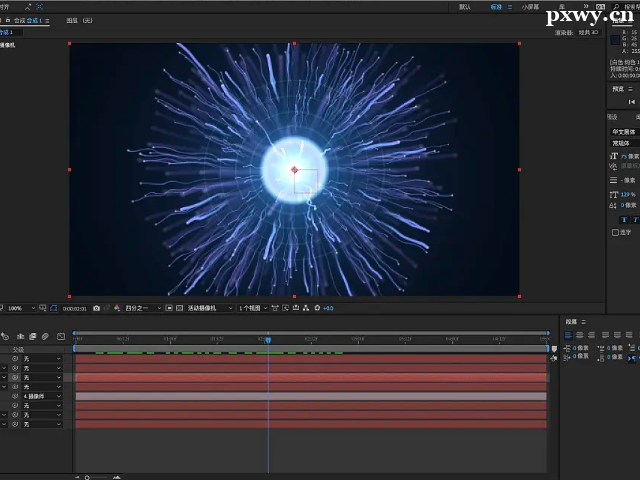Screen dimensions: 640x480
Task: Open the resolution quarter dropdown
Action: (145, 308)
